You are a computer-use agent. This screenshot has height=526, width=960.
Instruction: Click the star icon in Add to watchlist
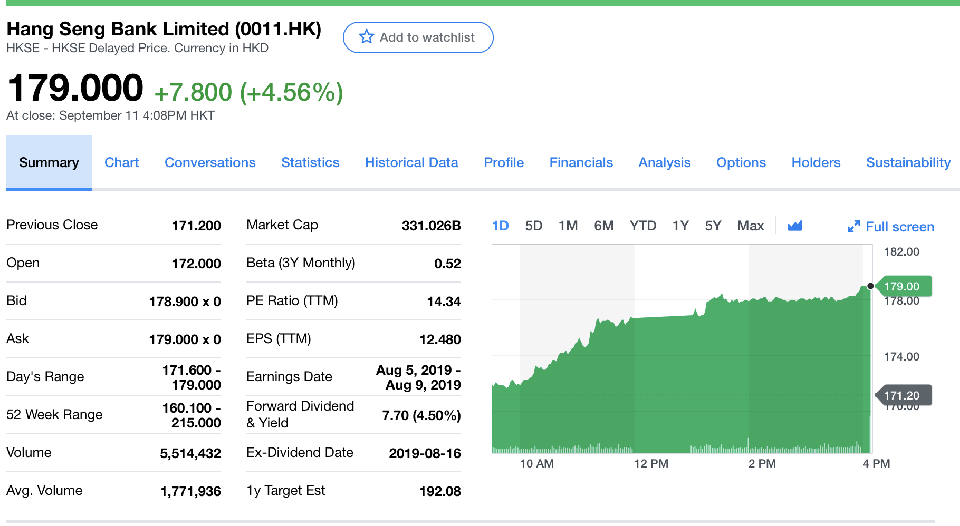coord(366,38)
